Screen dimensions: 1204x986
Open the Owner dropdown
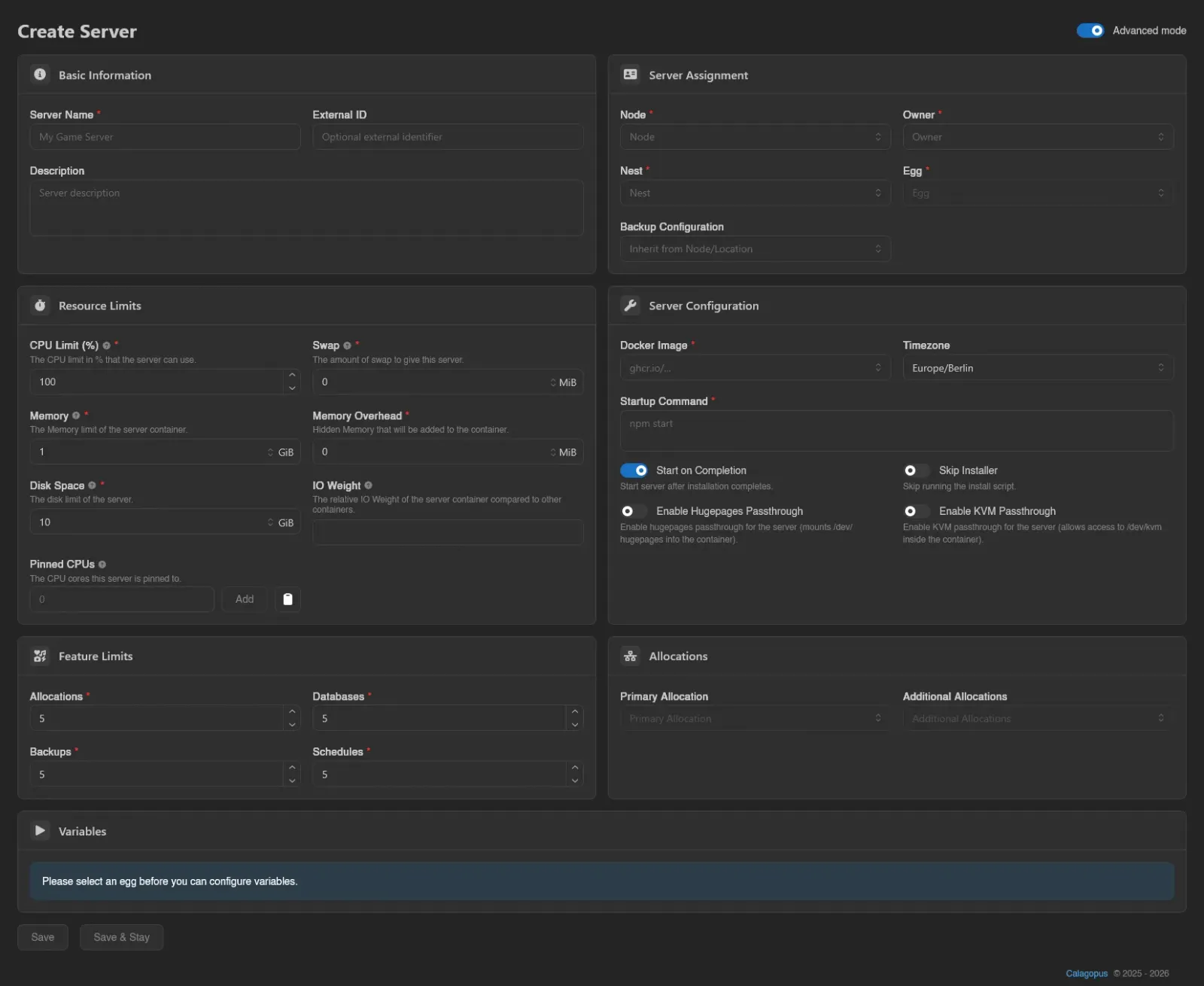[1038, 137]
